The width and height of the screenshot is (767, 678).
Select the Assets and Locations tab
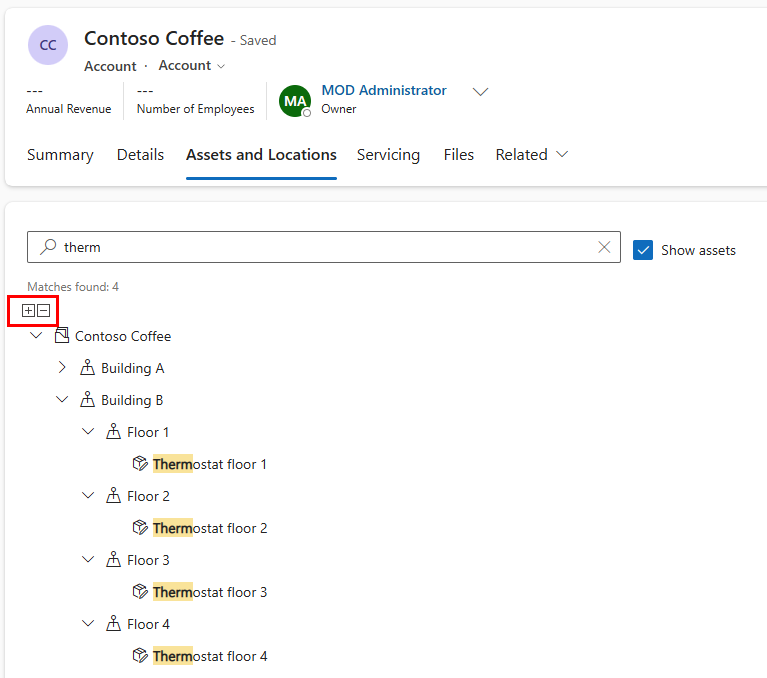pyautogui.click(x=261, y=155)
